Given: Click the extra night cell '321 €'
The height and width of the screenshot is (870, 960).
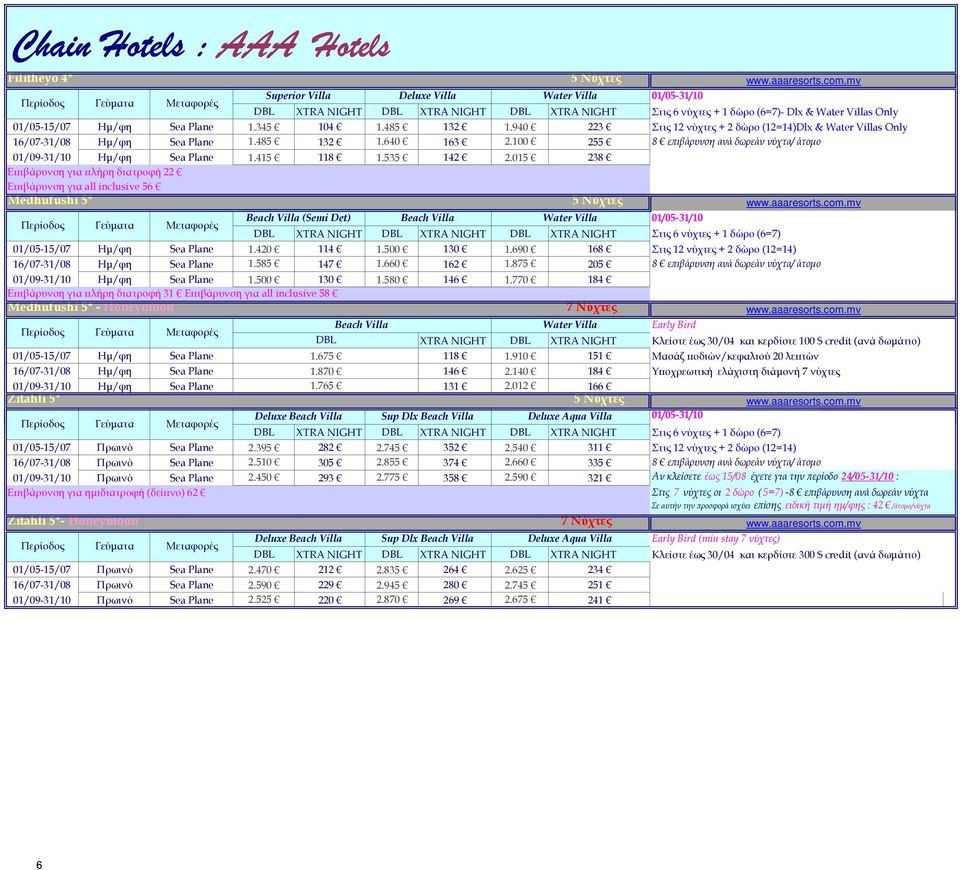Looking at the screenshot, I should [599, 478].
